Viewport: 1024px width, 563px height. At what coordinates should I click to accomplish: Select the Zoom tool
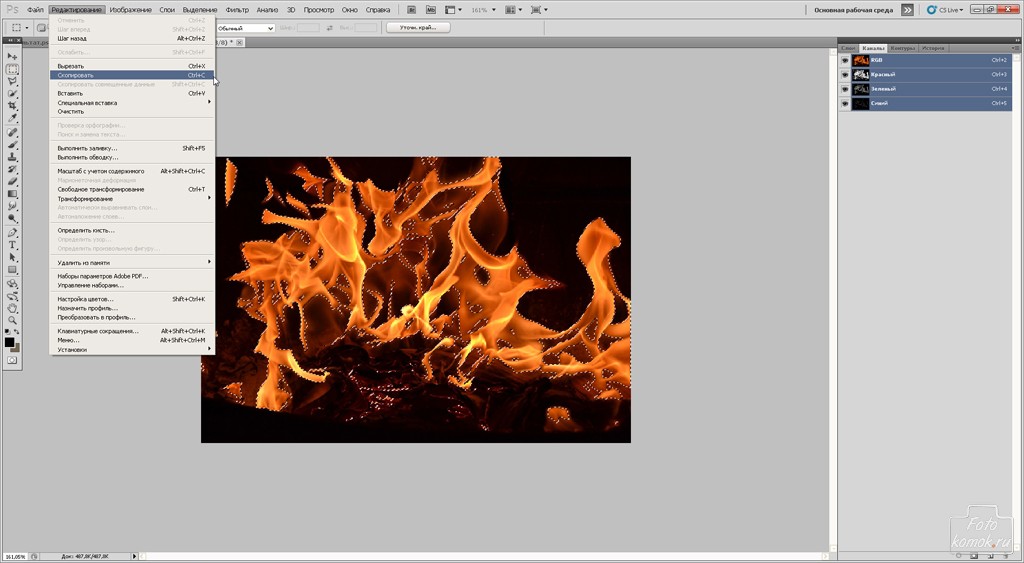(12, 321)
